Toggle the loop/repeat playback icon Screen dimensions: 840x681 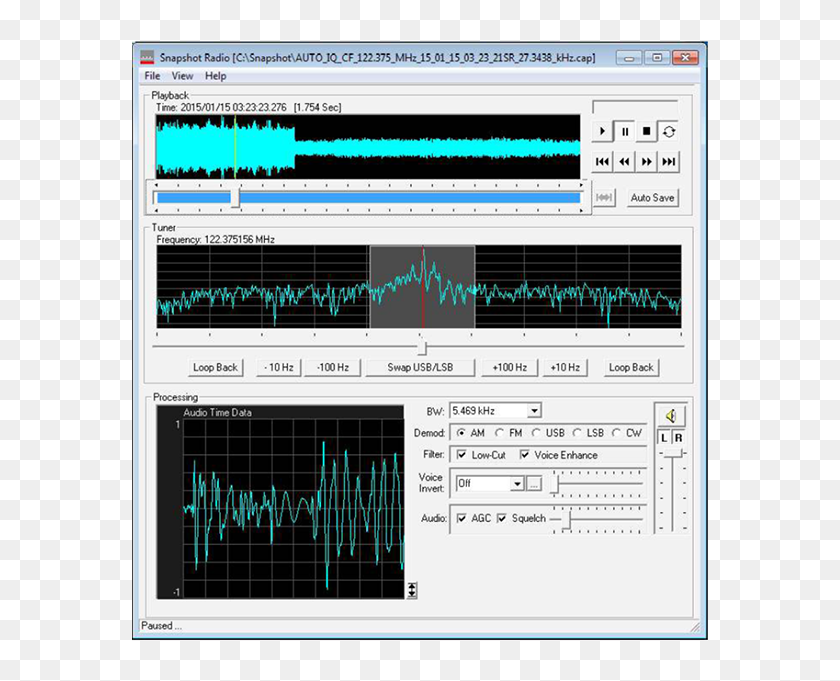pos(669,131)
